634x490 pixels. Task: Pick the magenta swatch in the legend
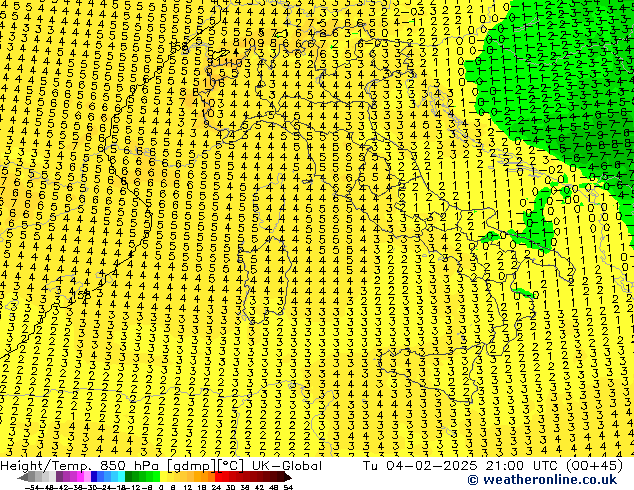pos(80,476)
